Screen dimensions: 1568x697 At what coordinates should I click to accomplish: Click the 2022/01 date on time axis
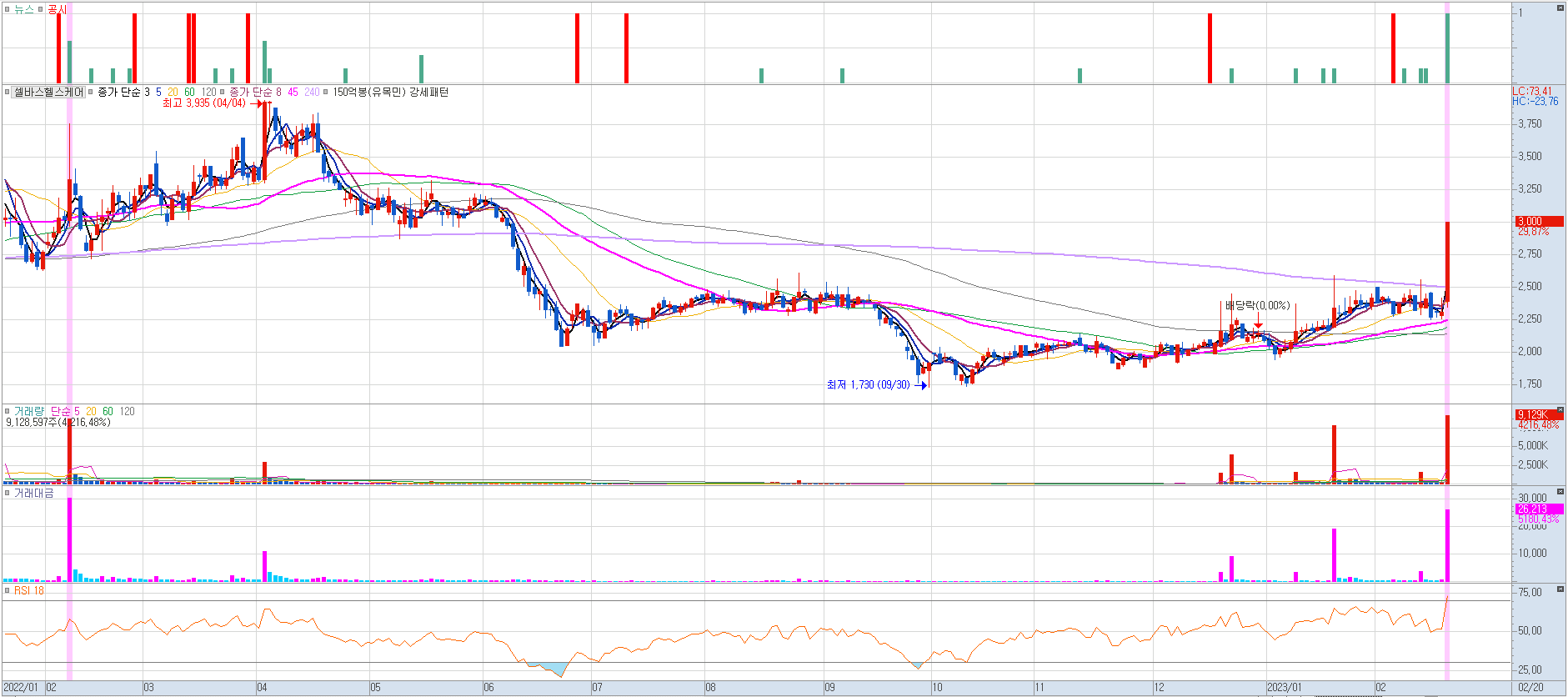point(22,688)
